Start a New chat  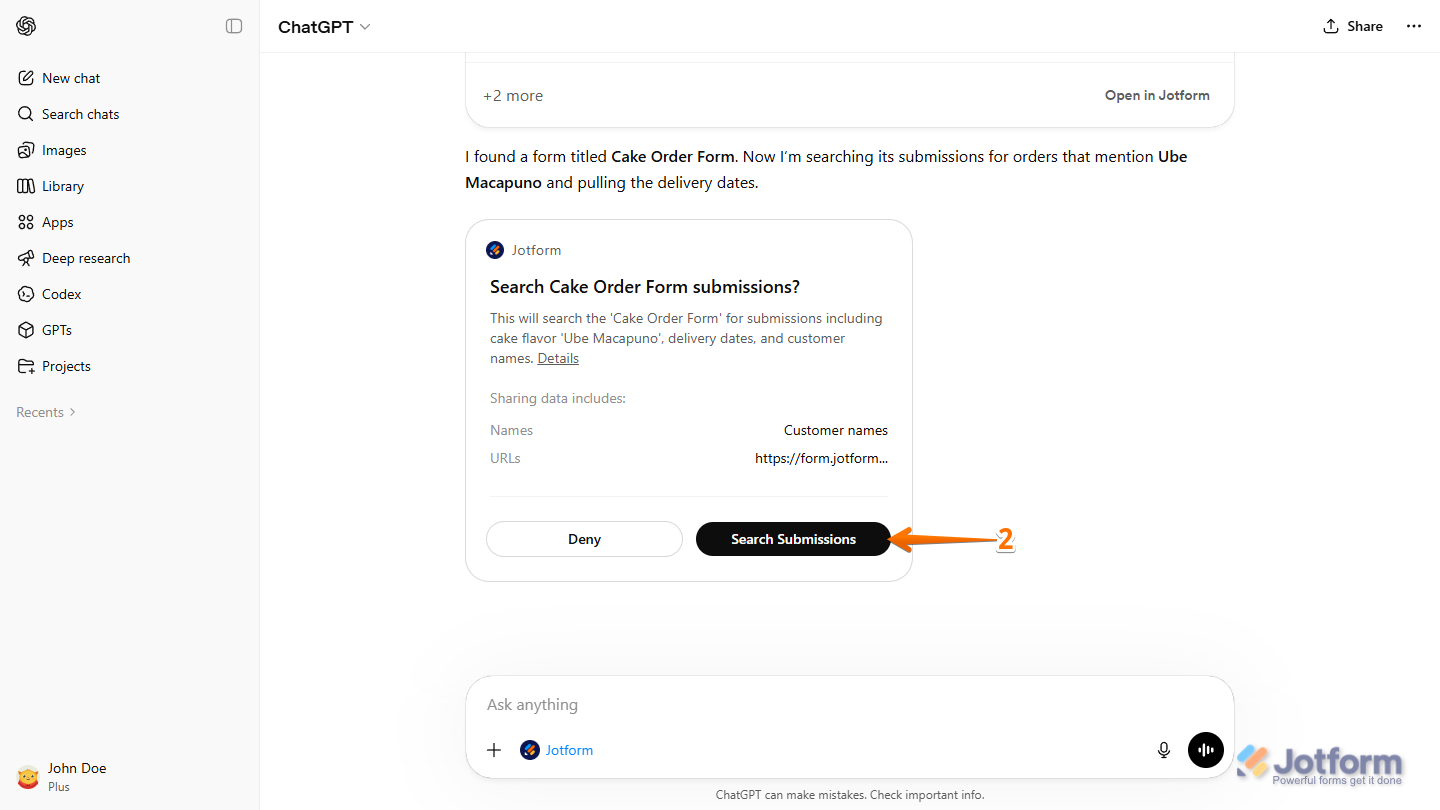coord(70,77)
